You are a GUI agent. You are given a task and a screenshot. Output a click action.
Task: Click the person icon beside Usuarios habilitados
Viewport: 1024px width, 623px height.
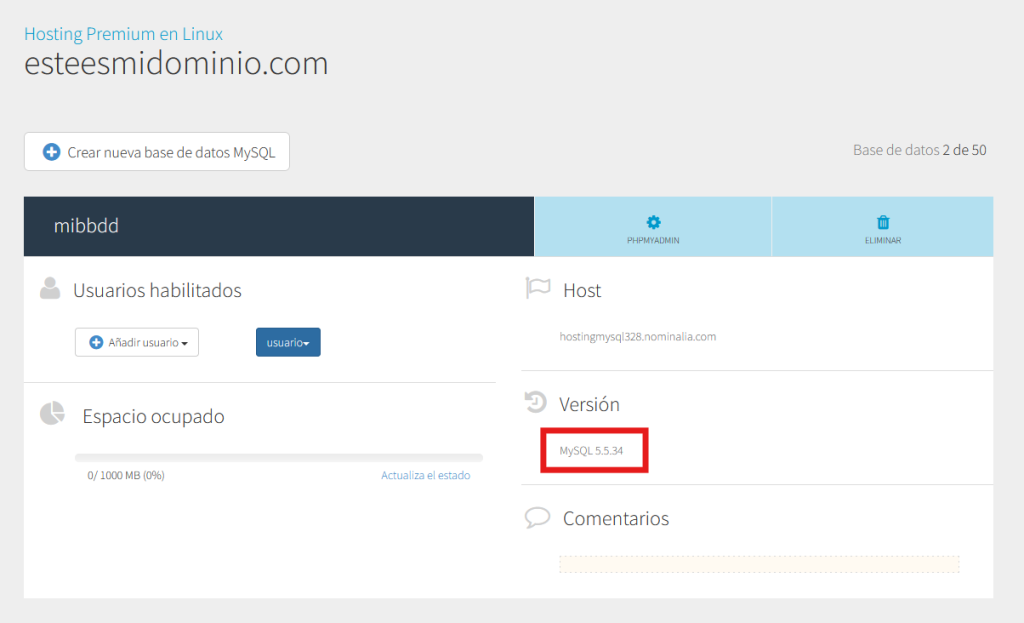pyautogui.click(x=49, y=290)
